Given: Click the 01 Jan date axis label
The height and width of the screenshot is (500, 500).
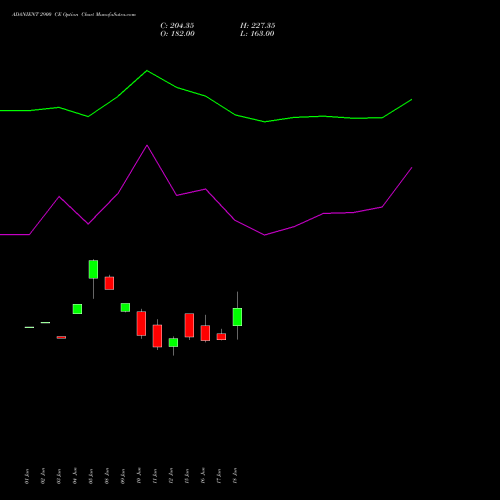Looking at the screenshot, I should (x=27, y=476).
